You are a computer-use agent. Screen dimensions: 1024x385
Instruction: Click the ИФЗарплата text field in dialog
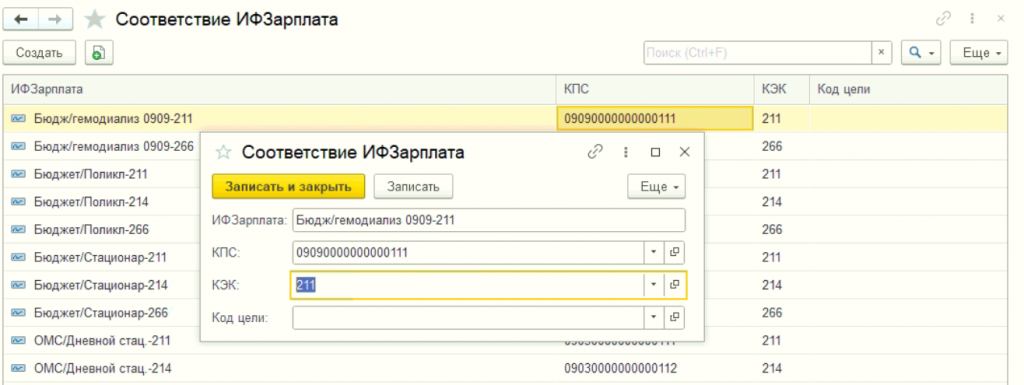coord(489,221)
